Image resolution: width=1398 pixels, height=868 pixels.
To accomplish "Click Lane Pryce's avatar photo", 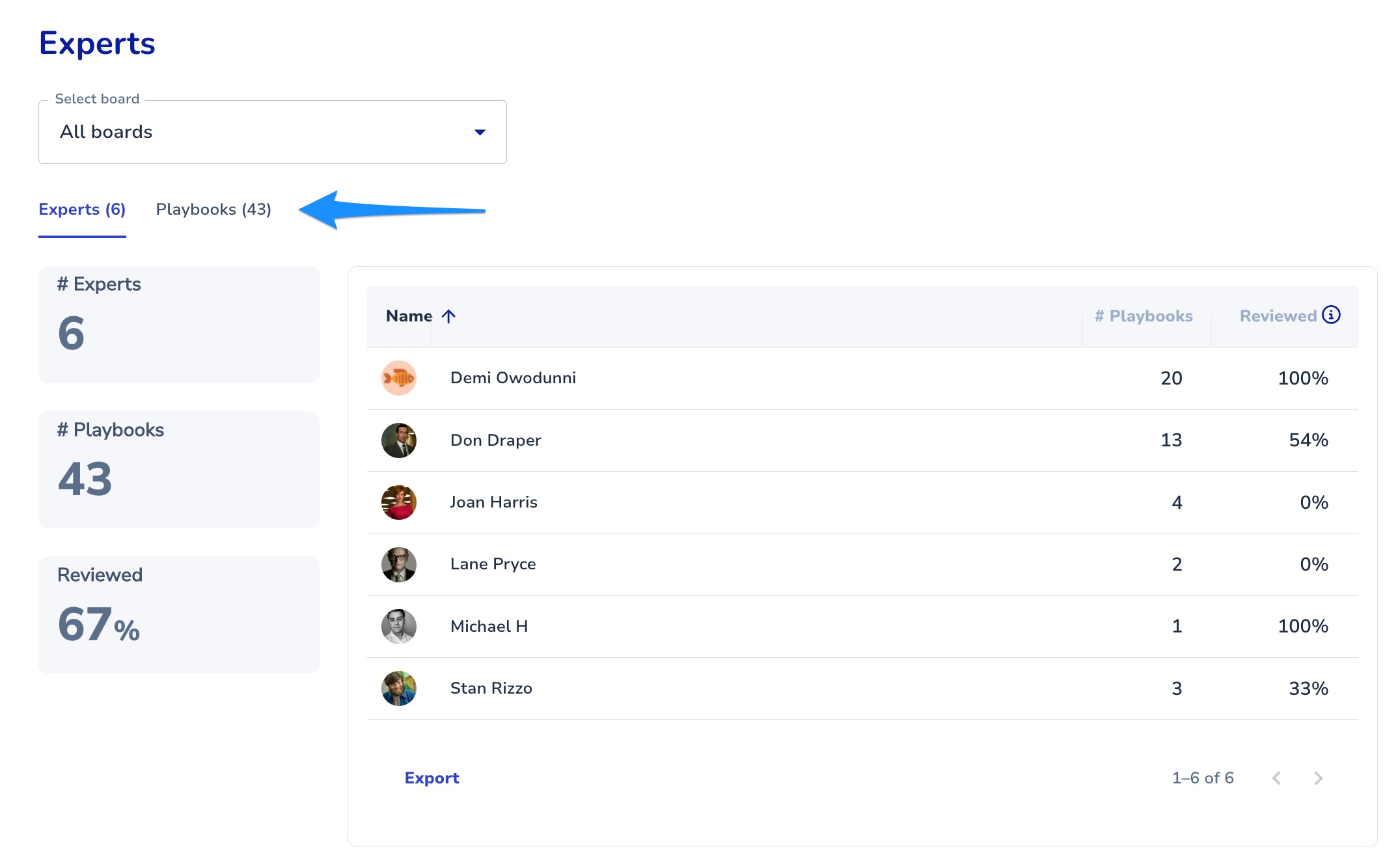I will [398, 564].
